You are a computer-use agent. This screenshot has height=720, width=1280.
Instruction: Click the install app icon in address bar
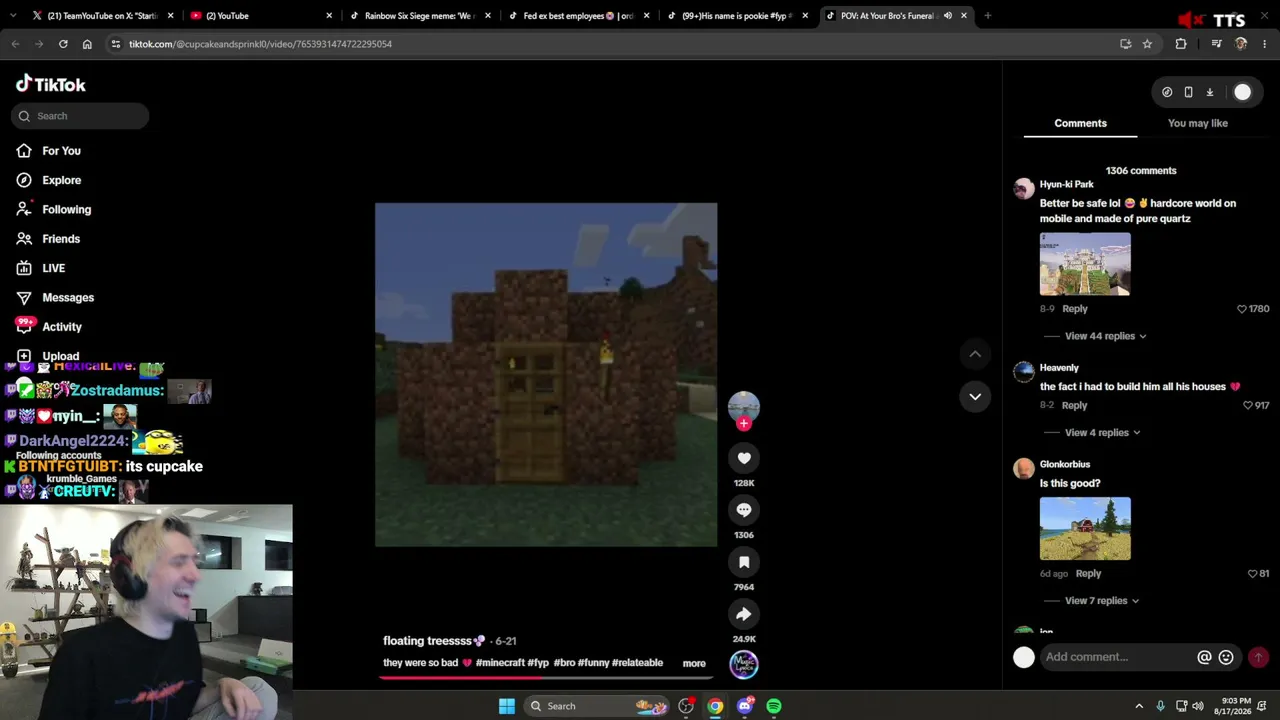(x=1126, y=44)
